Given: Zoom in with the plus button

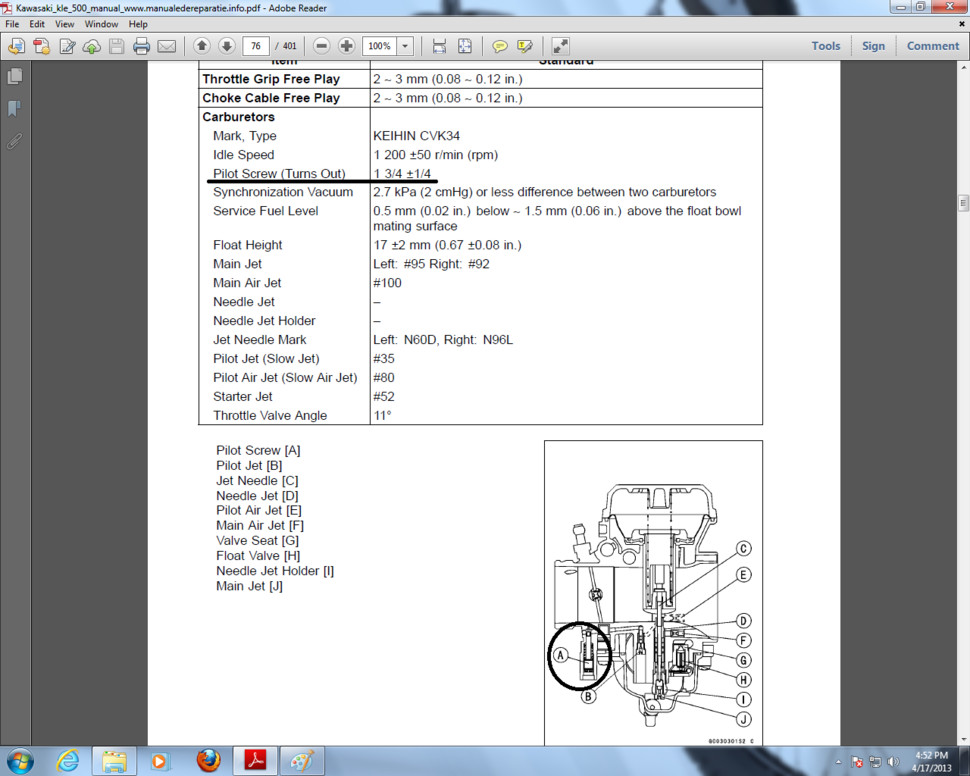Looking at the screenshot, I should [346, 46].
